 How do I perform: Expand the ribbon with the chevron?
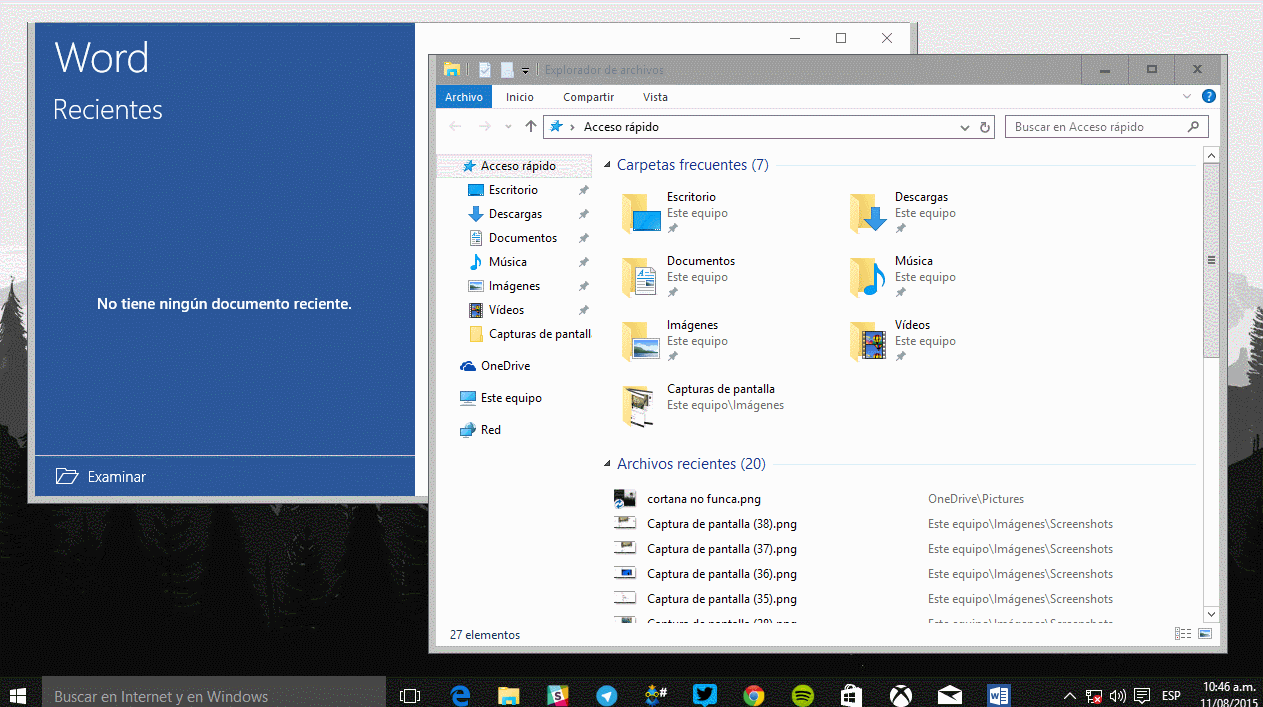click(x=1187, y=97)
